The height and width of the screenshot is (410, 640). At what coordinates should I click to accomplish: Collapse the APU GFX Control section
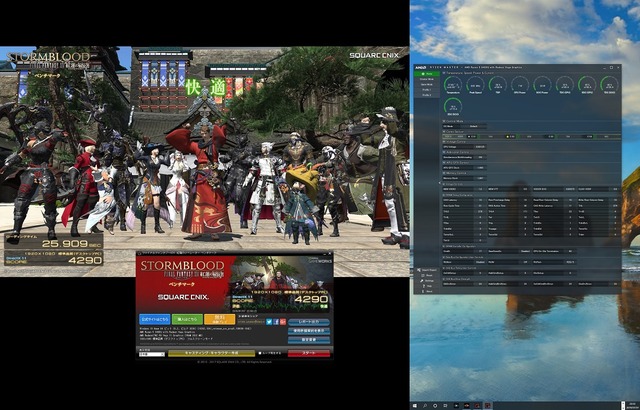tap(444, 162)
